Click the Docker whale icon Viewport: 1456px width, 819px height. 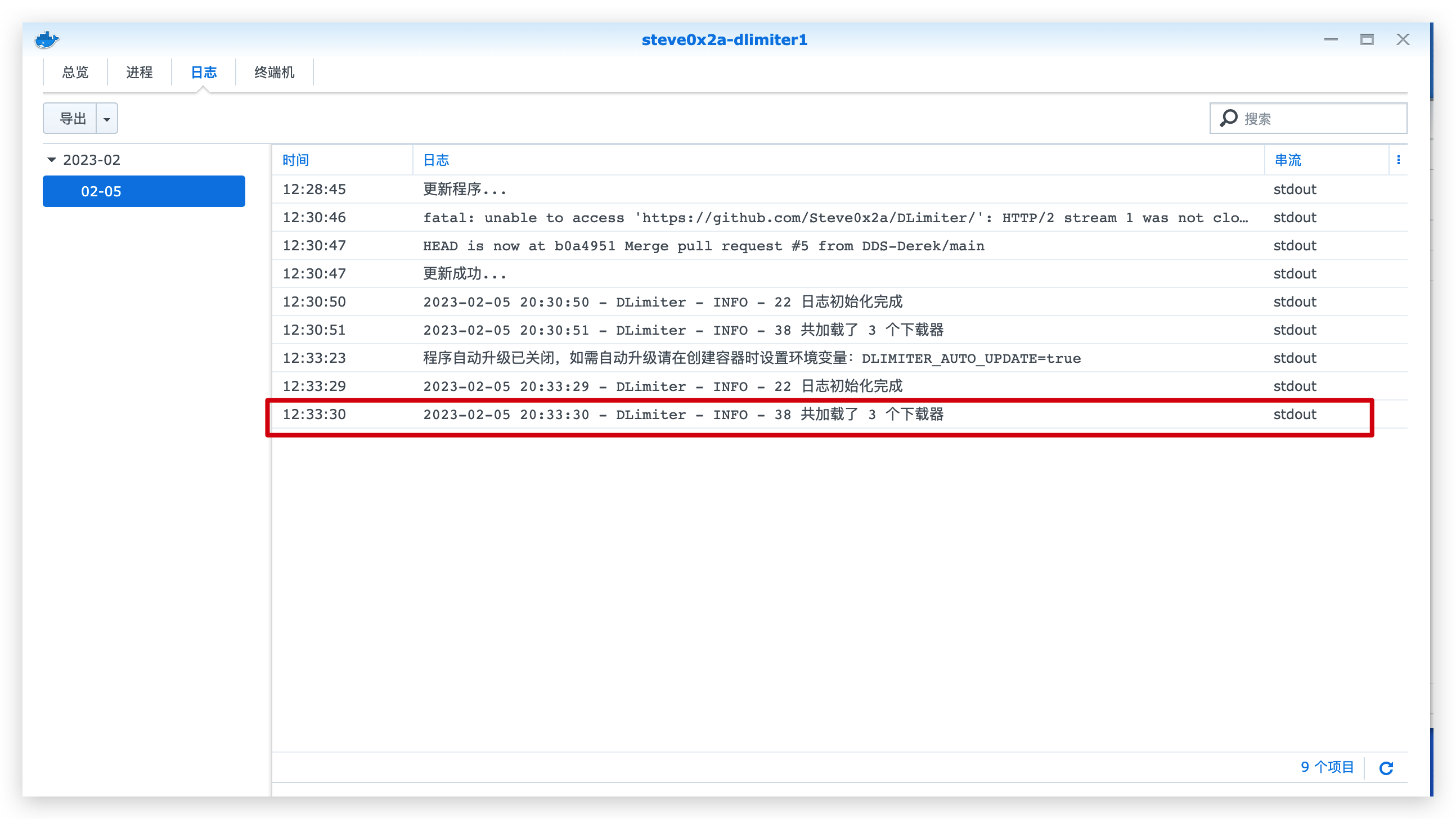pos(47,39)
